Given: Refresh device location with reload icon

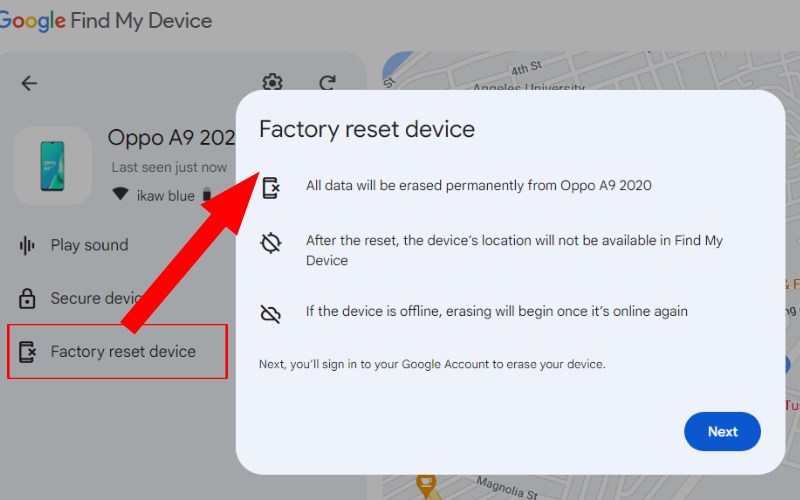Looking at the screenshot, I should pyautogui.click(x=328, y=82).
